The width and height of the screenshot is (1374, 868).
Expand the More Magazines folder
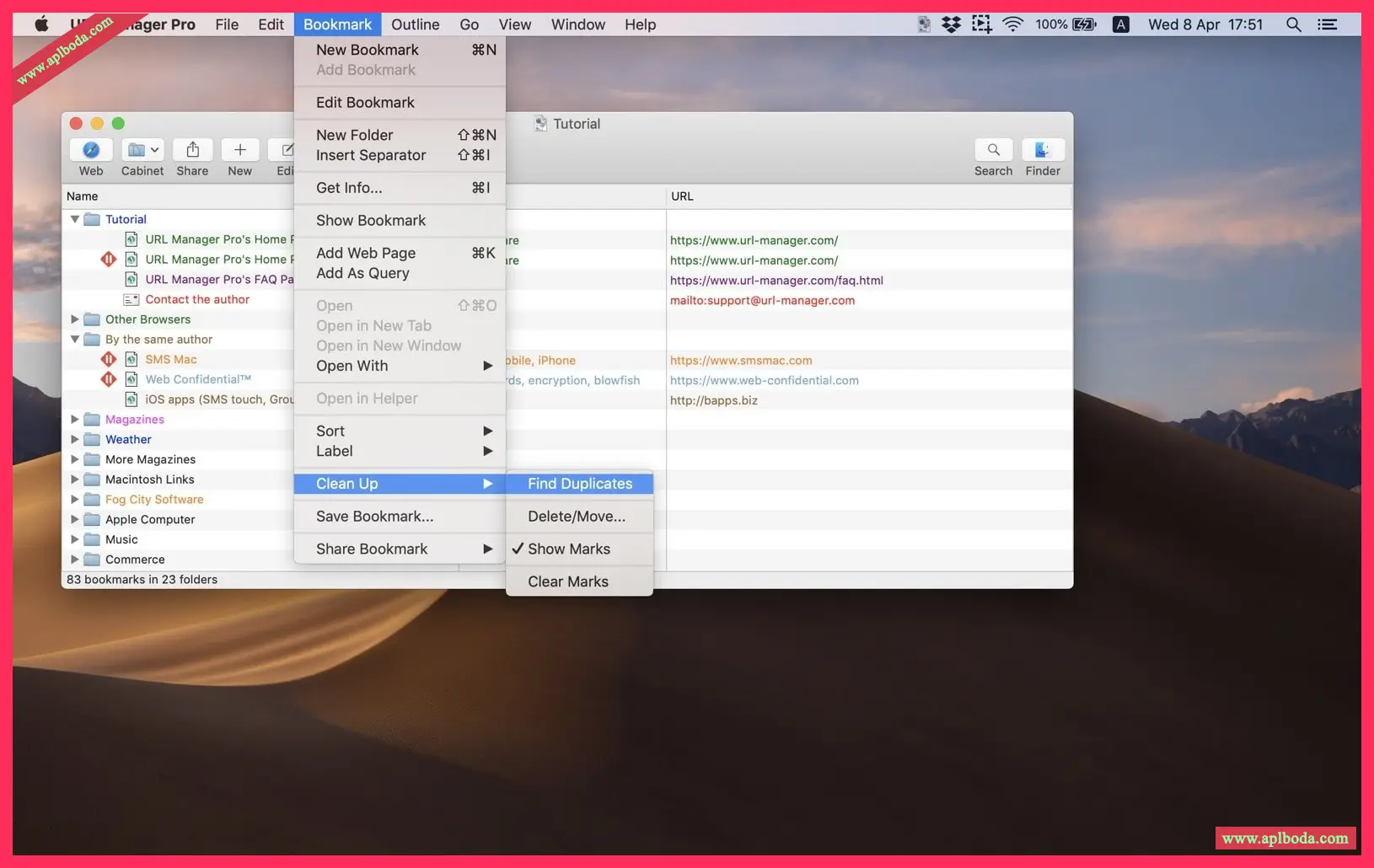pyautogui.click(x=75, y=459)
